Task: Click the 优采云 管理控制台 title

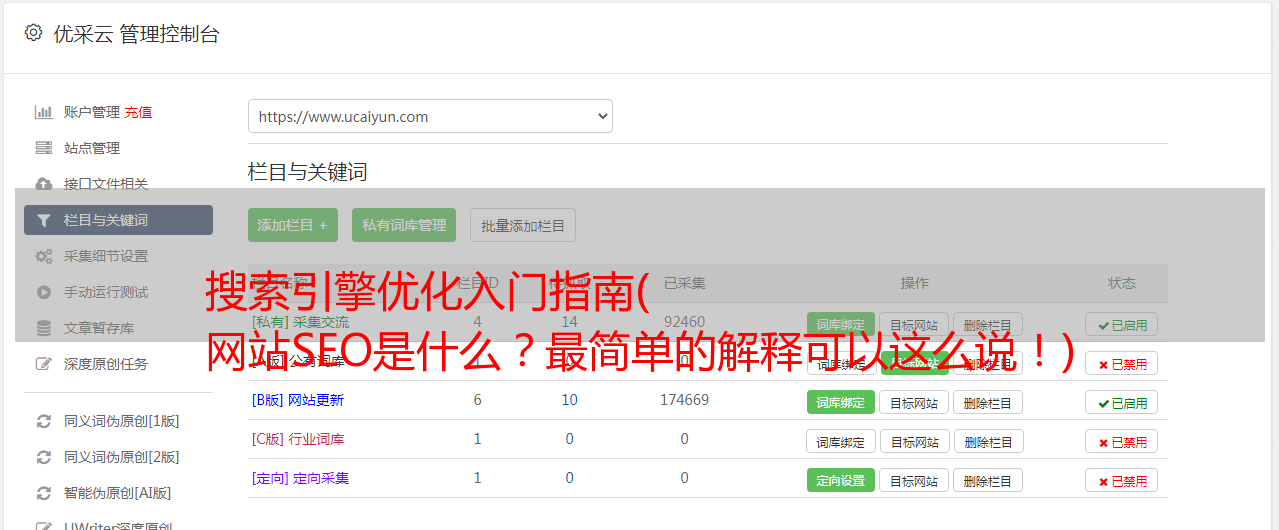Action: pyautogui.click(x=136, y=34)
